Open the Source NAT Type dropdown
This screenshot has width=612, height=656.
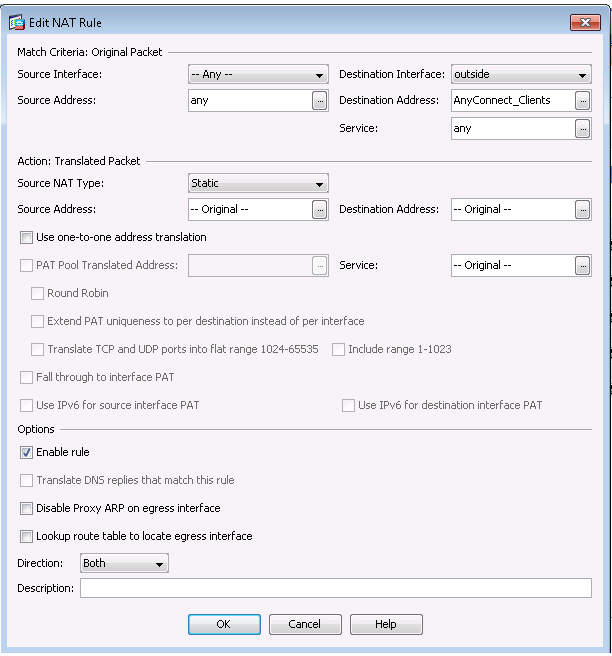tap(258, 184)
